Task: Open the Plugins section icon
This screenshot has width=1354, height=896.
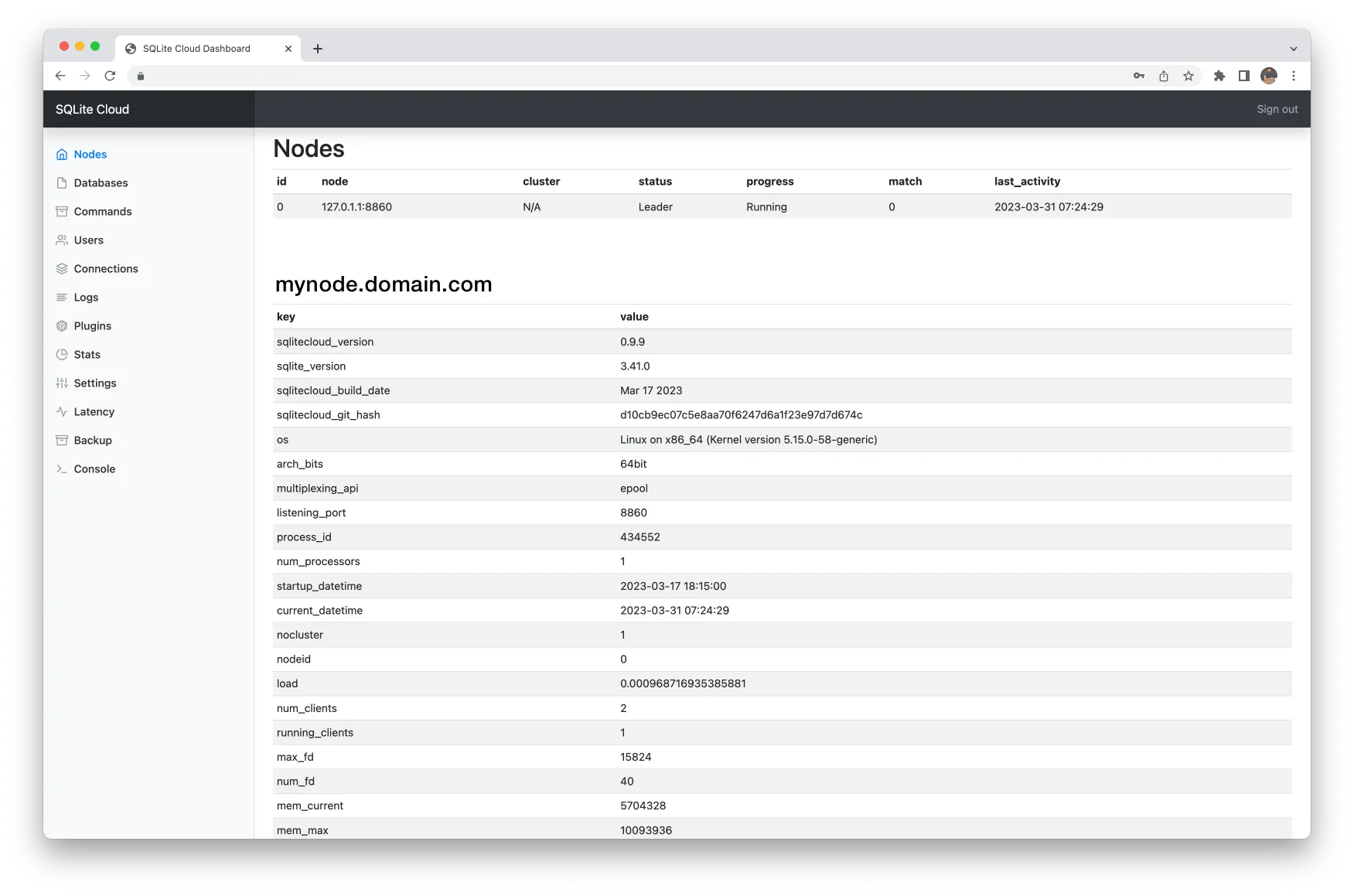Action: click(63, 325)
